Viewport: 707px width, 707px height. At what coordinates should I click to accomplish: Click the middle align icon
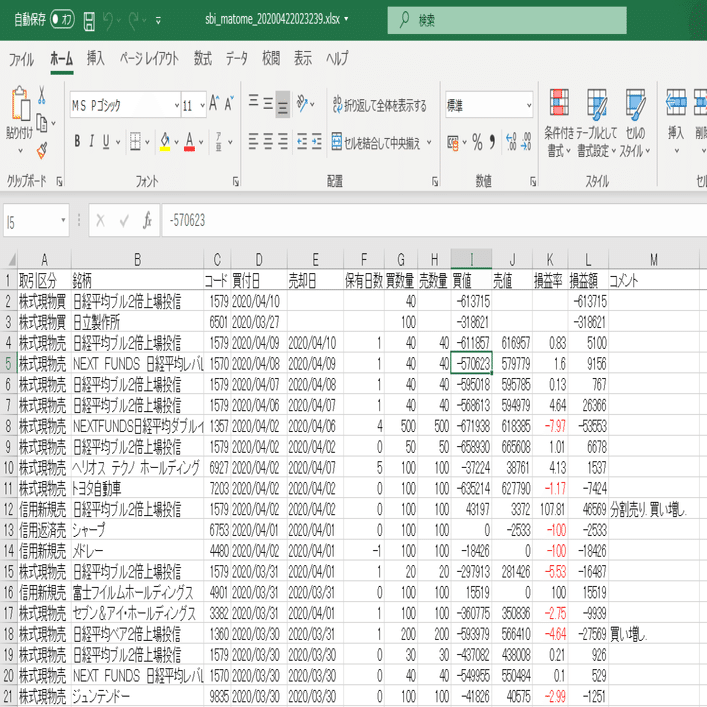pos(268,104)
